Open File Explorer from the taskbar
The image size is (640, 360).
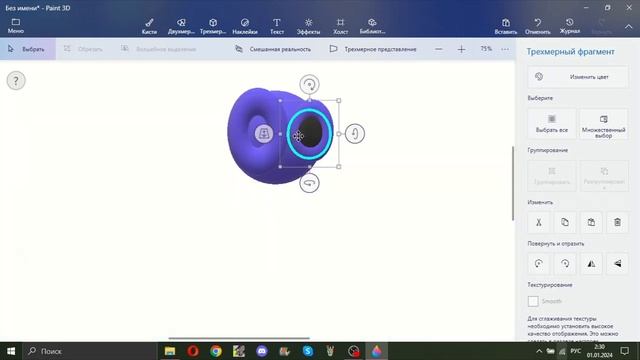click(x=170, y=351)
